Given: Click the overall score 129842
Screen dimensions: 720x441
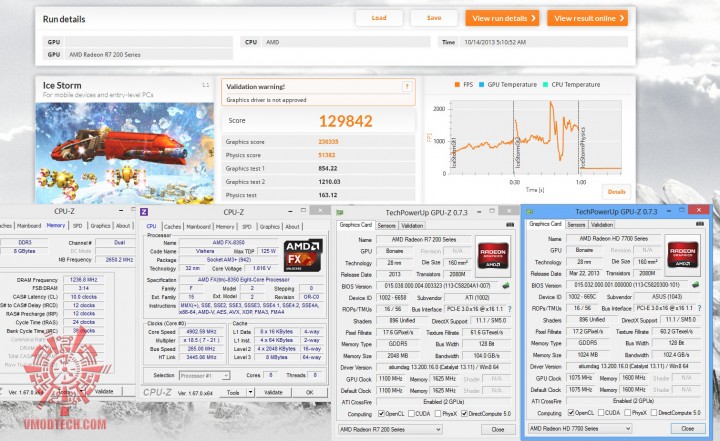Looking at the screenshot, I should (345, 121).
